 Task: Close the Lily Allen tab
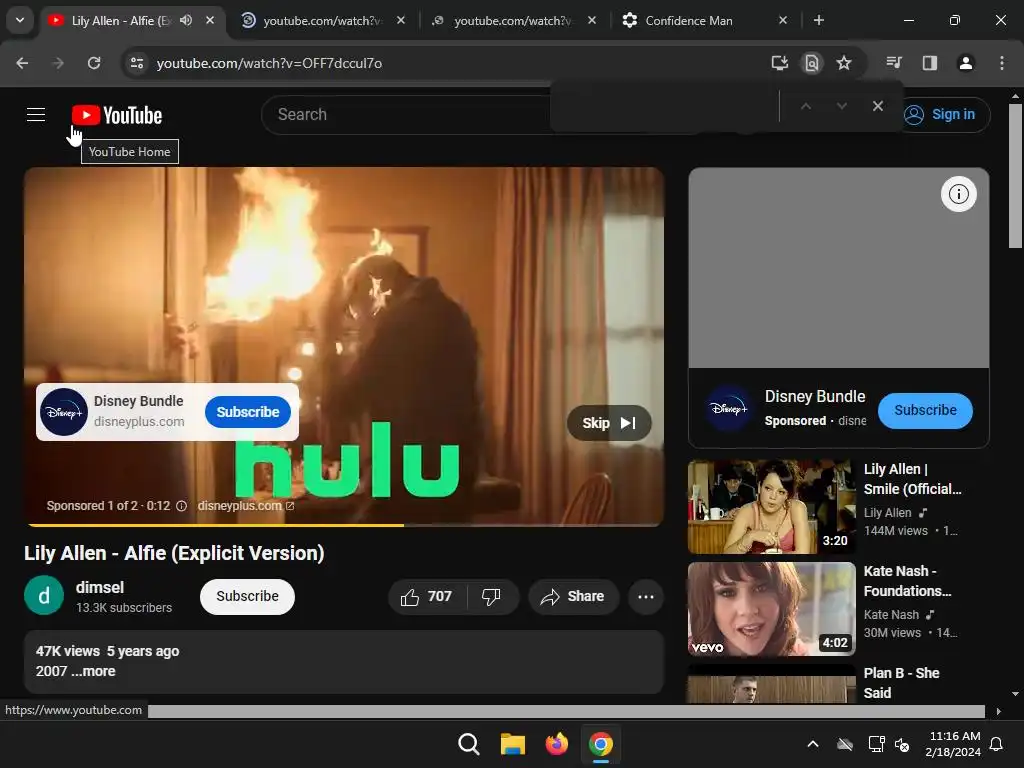210,20
